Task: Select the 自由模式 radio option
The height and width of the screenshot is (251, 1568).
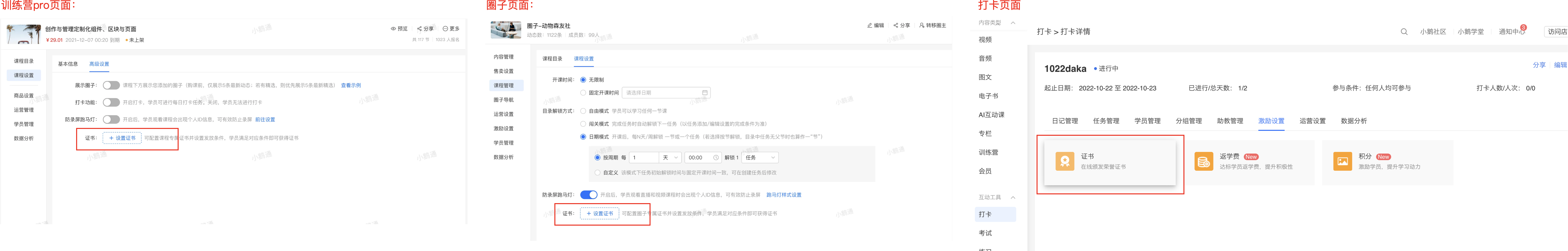Action: click(583, 111)
